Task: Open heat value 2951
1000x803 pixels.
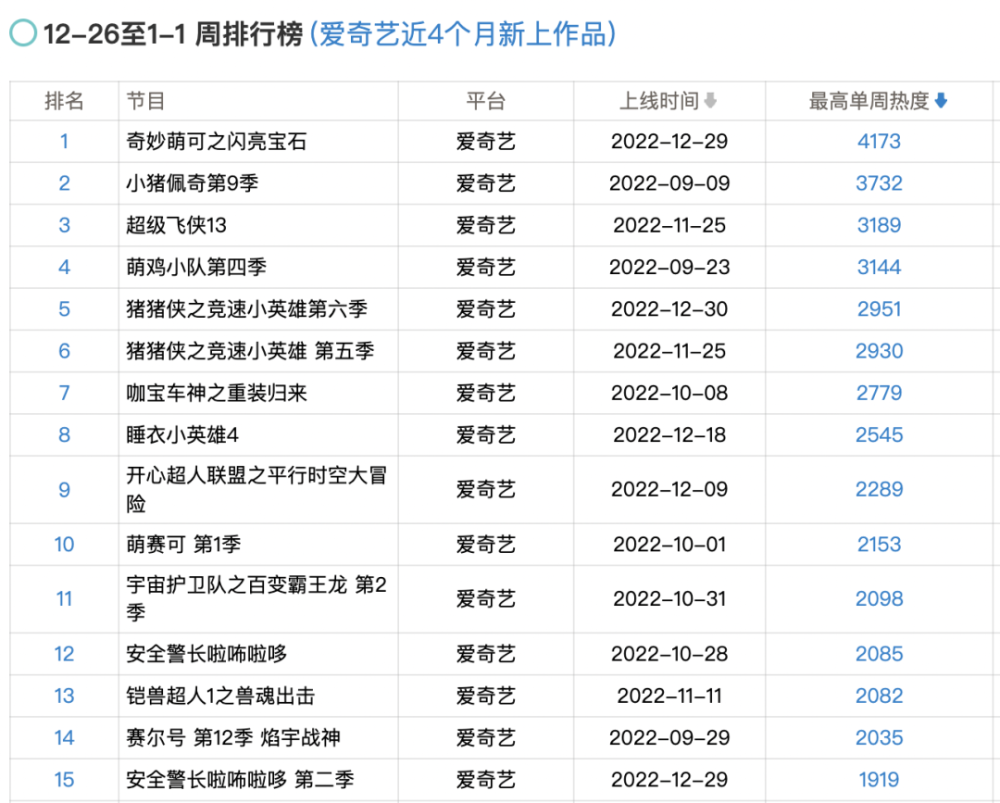Action: (879, 309)
